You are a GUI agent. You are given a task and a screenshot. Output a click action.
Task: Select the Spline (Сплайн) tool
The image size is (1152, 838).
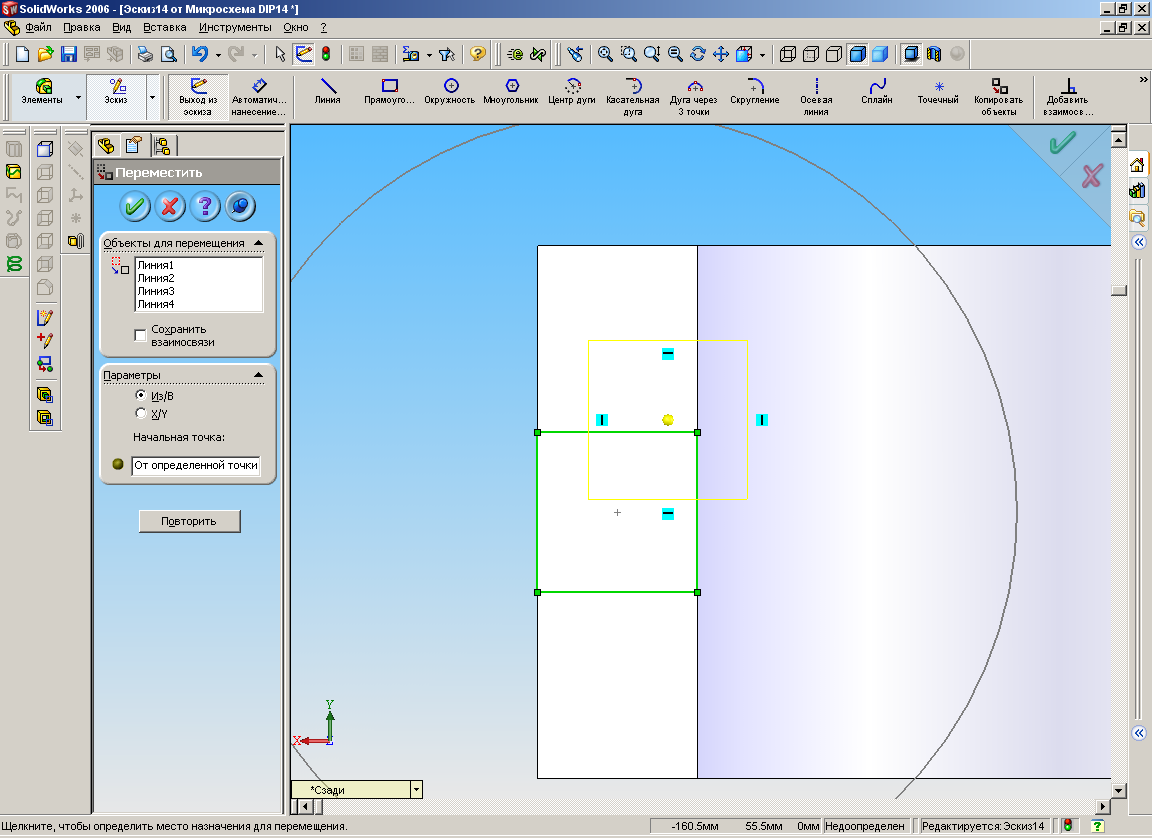(876, 92)
